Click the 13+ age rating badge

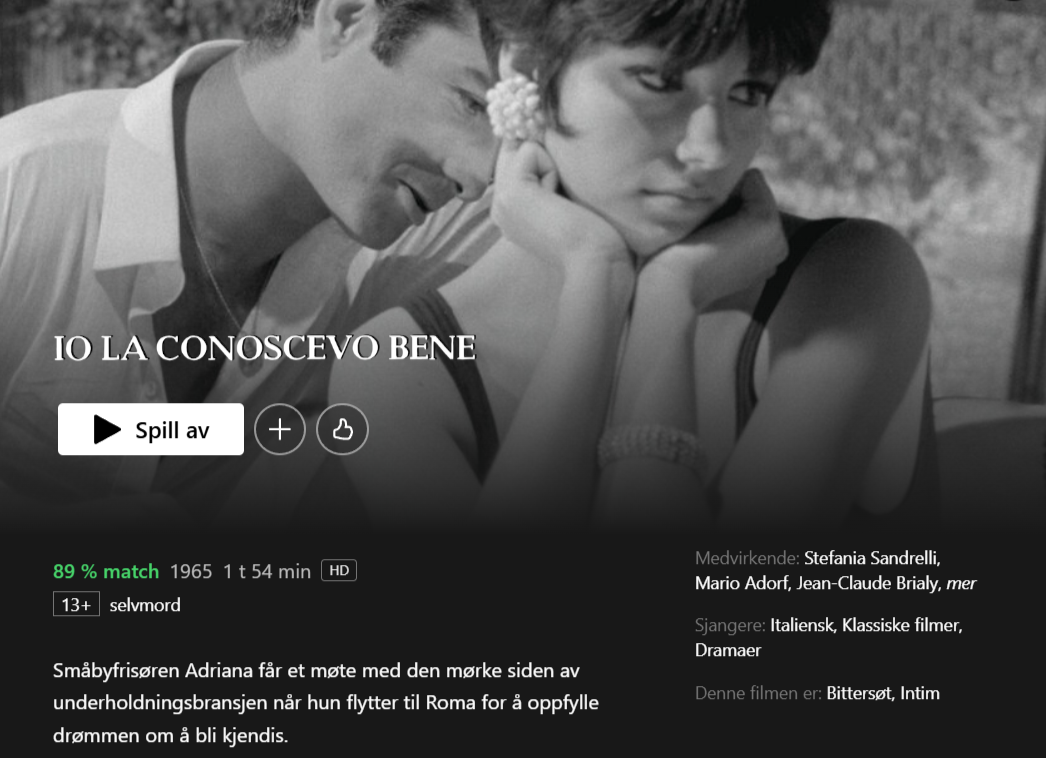point(76,605)
